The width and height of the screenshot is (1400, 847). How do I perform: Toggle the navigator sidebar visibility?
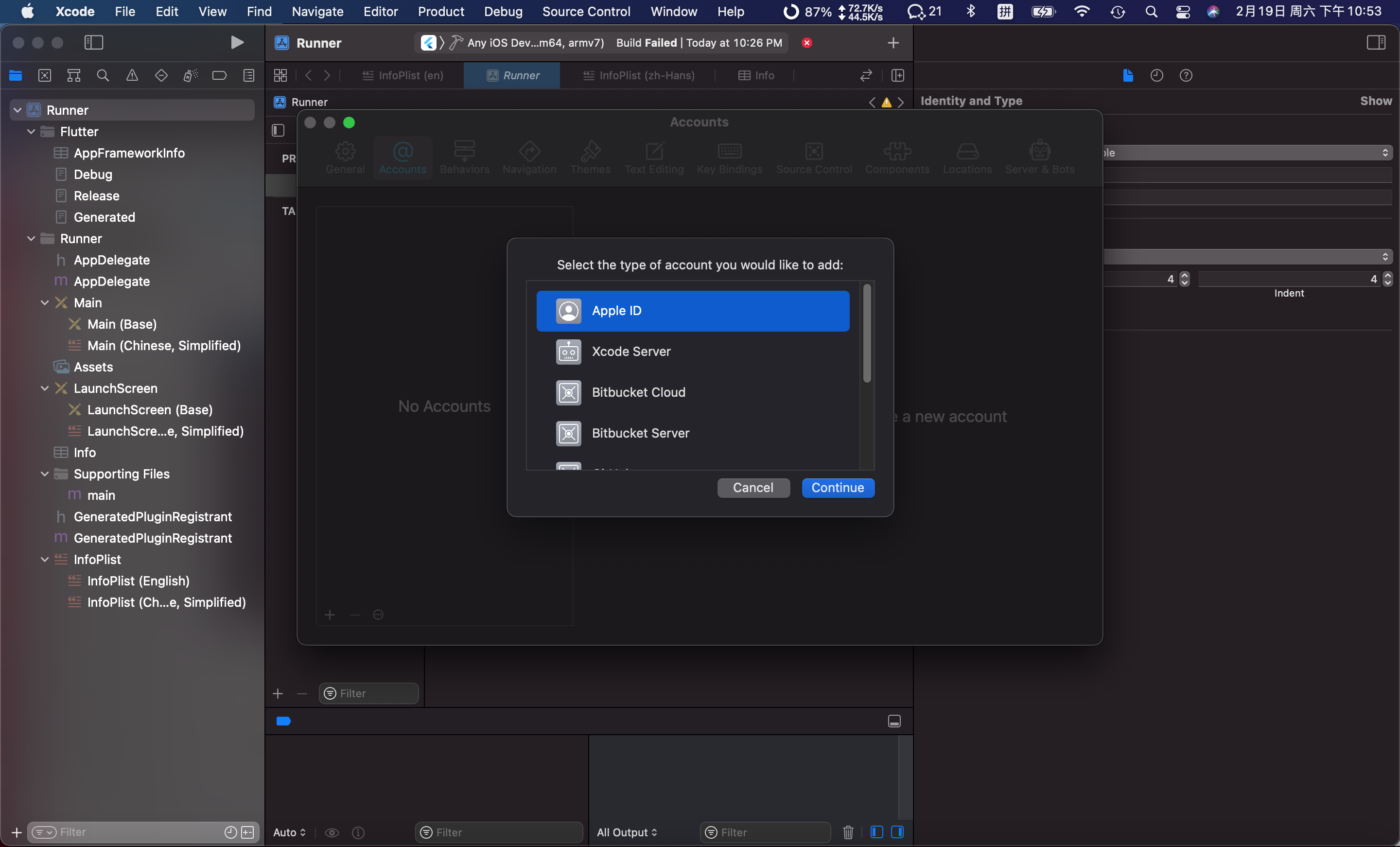[94, 43]
